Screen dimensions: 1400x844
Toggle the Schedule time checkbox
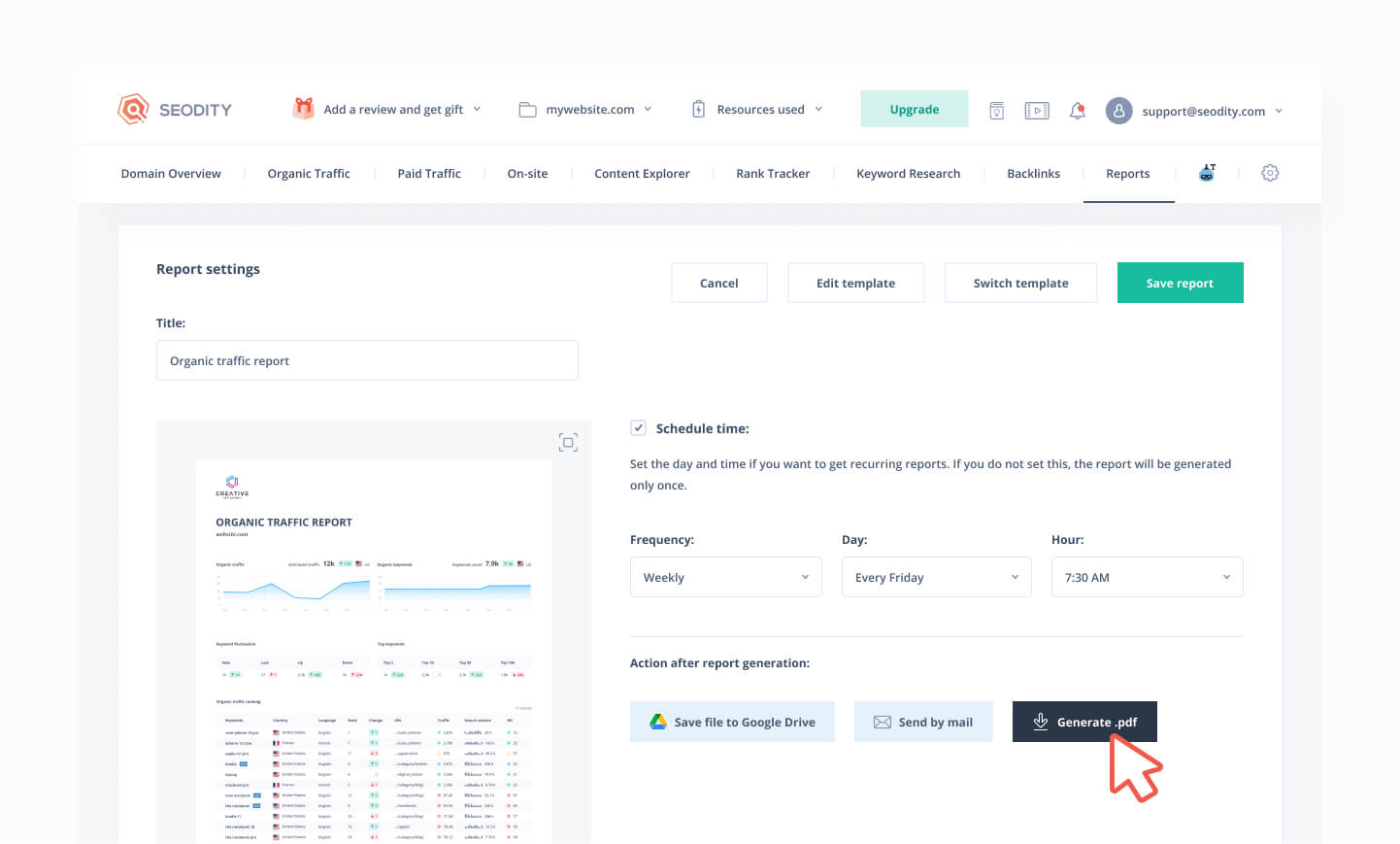638,427
